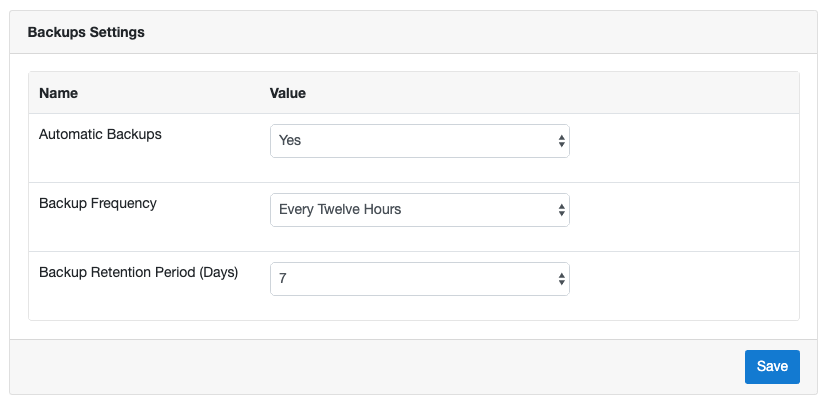This screenshot has width=829, height=407.
Task: Click the '7' retention days value
Action: [282, 279]
